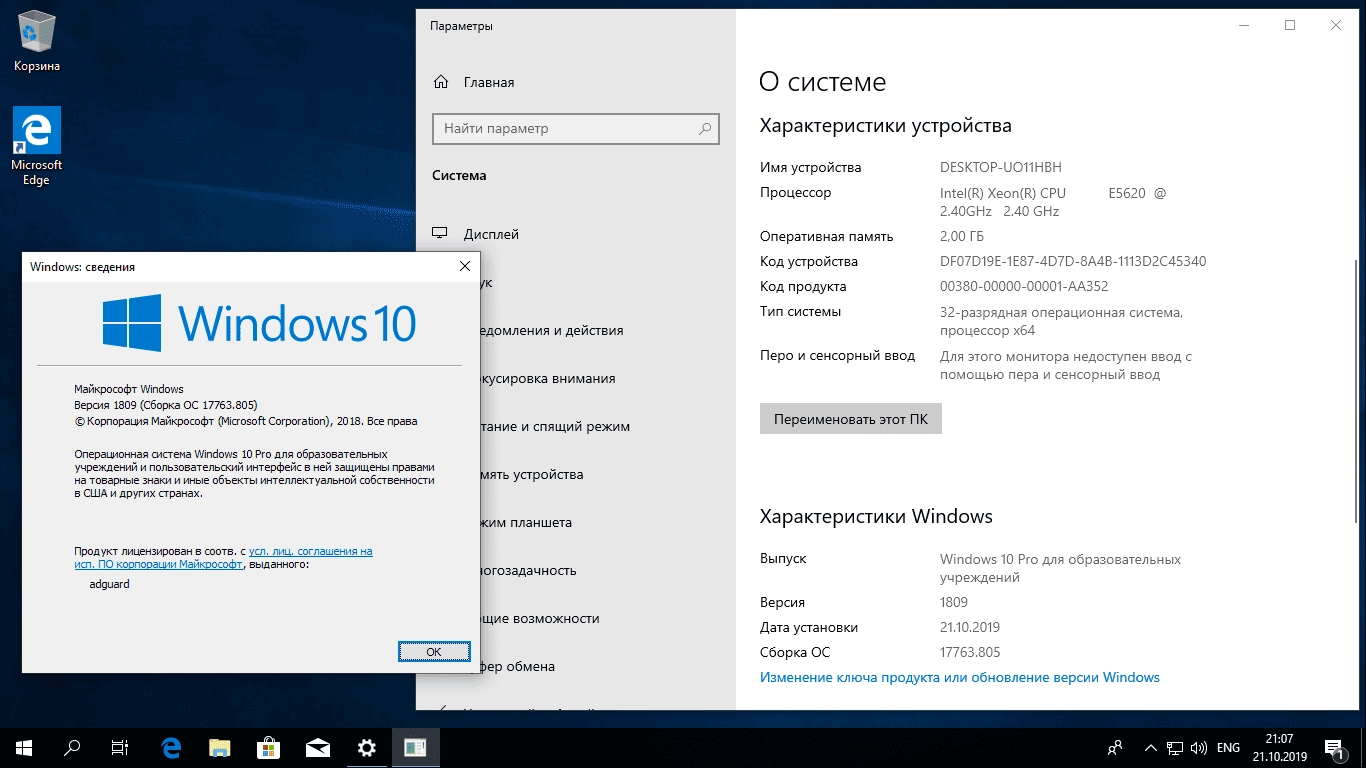This screenshot has width=1366, height=768.
Task: Click the version value 1809 in Settings
Action: pos(954,602)
